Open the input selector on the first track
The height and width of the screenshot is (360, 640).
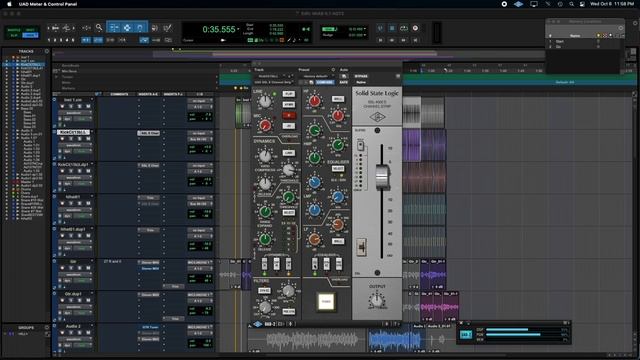tap(200, 100)
